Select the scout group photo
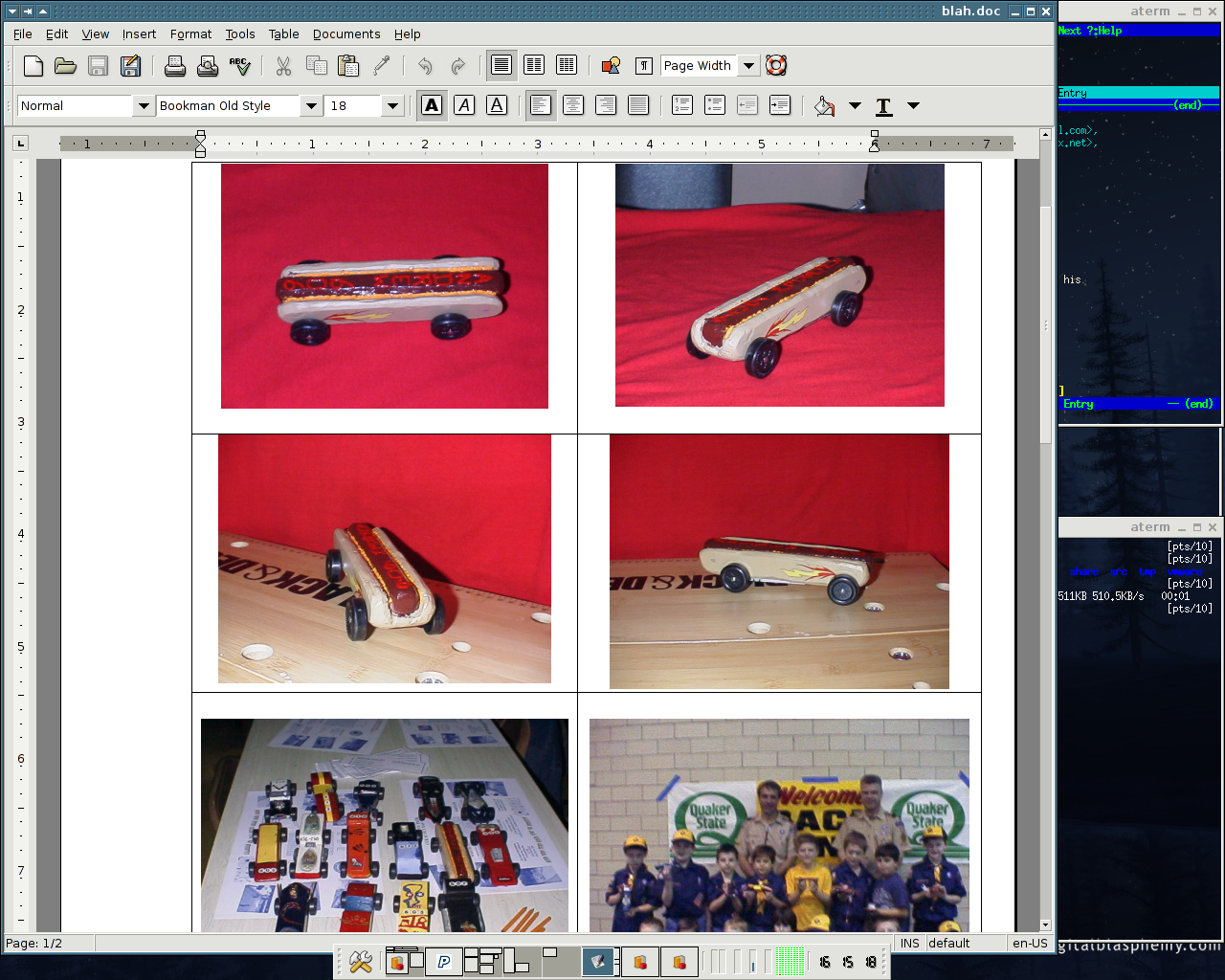The image size is (1225, 980). click(779, 825)
